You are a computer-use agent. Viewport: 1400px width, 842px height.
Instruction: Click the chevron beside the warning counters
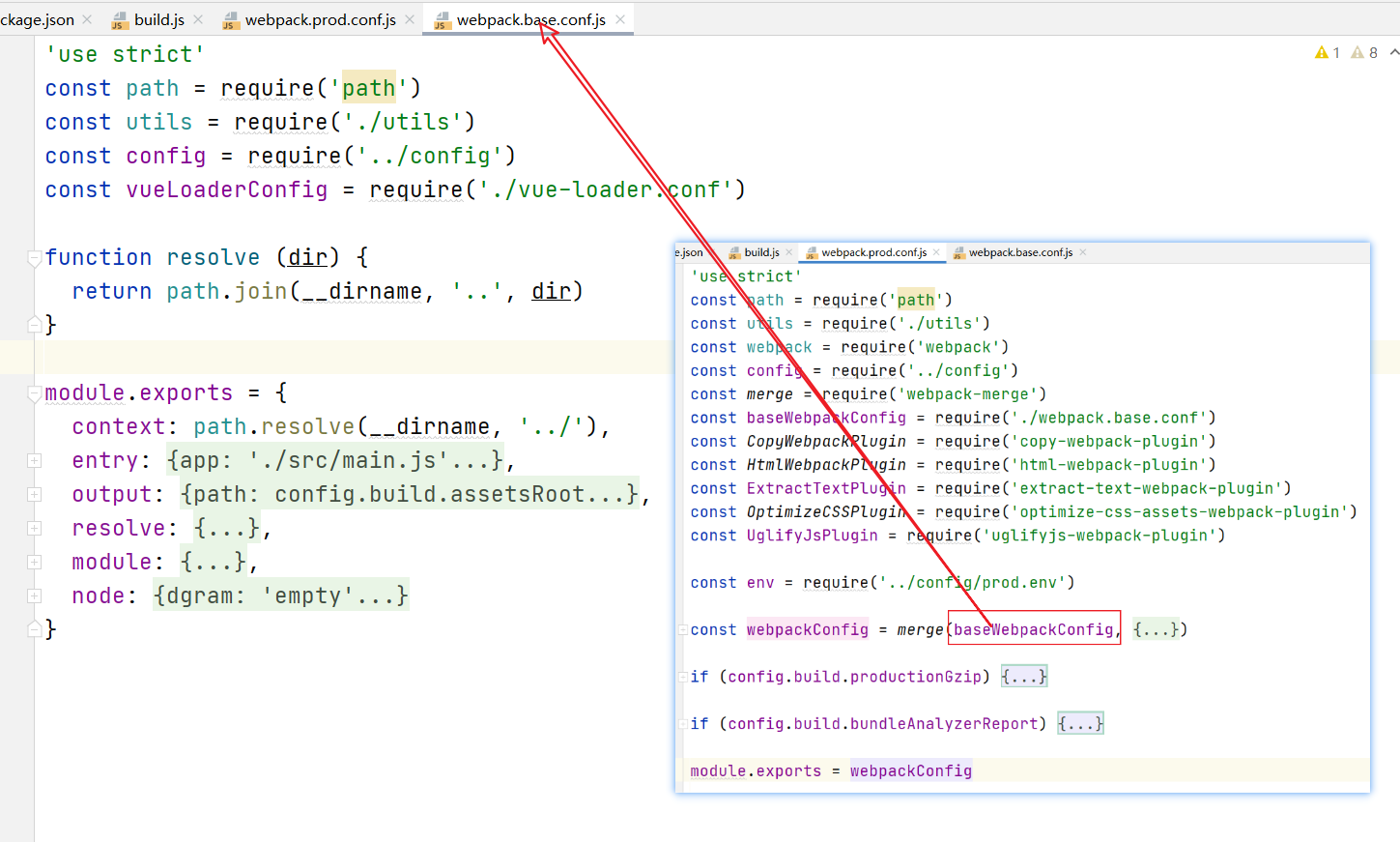(x=1394, y=52)
